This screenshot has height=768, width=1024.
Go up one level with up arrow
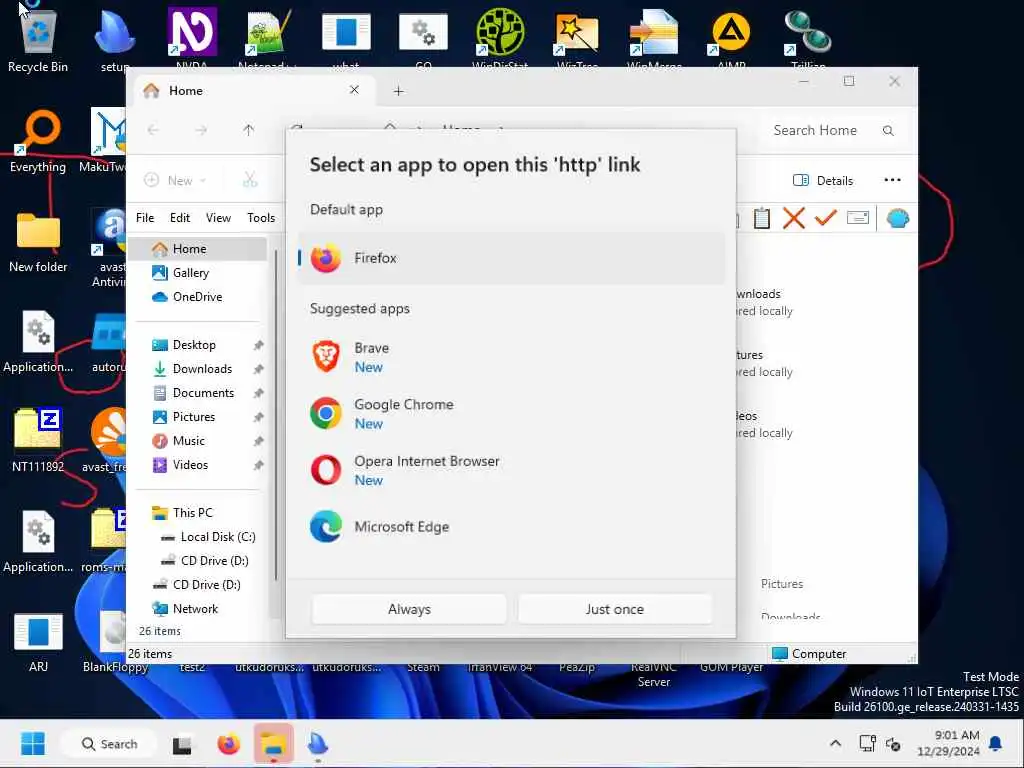248,130
